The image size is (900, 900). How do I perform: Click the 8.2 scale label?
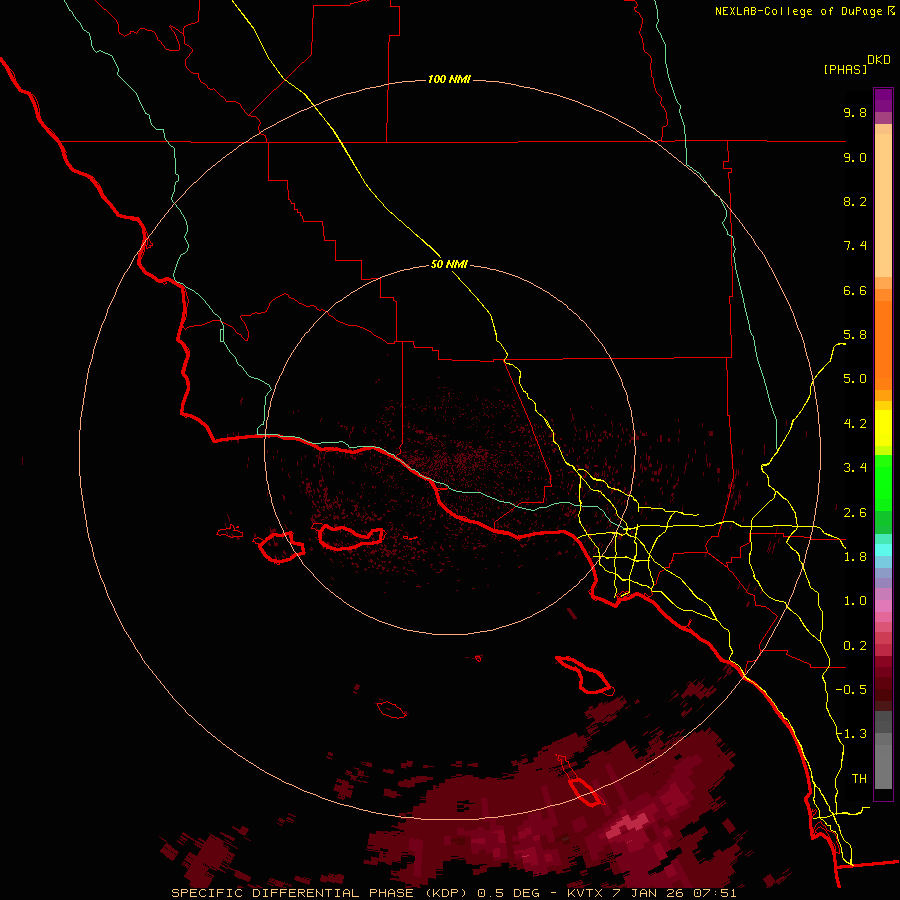tap(855, 201)
